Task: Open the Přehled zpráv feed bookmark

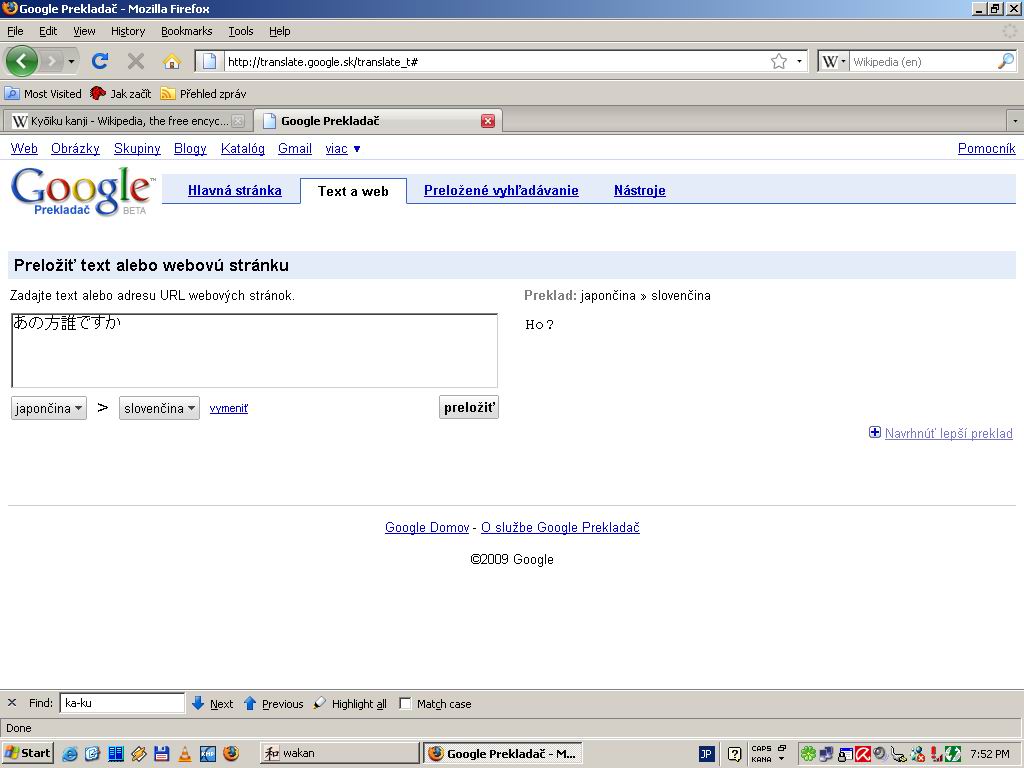Action: point(204,93)
